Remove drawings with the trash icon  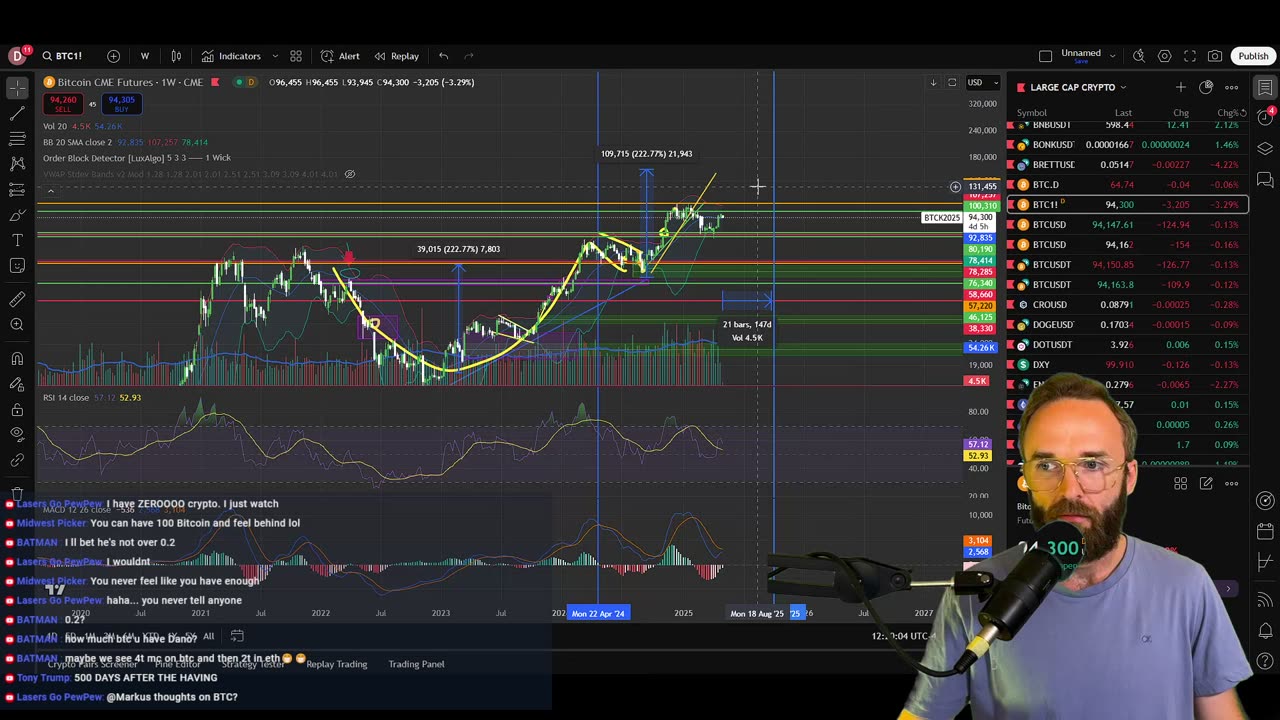pos(17,493)
